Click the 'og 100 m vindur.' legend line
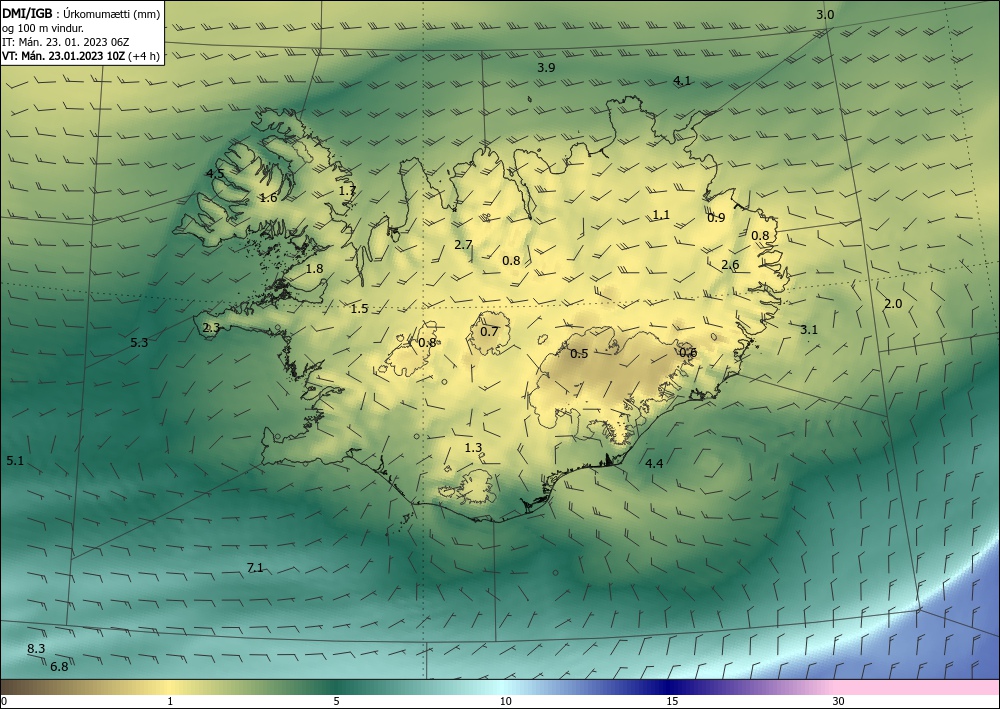1000x709 pixels. click(x=43, y=28)
